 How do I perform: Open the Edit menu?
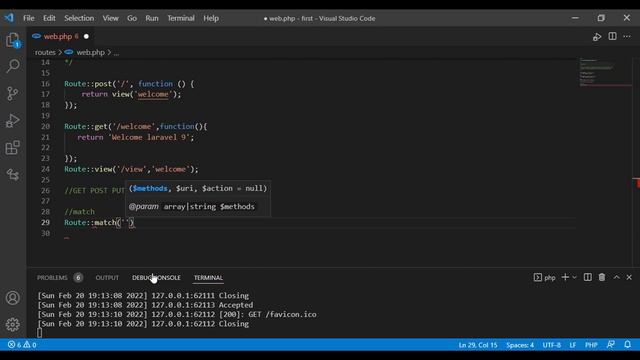point(49,18)
